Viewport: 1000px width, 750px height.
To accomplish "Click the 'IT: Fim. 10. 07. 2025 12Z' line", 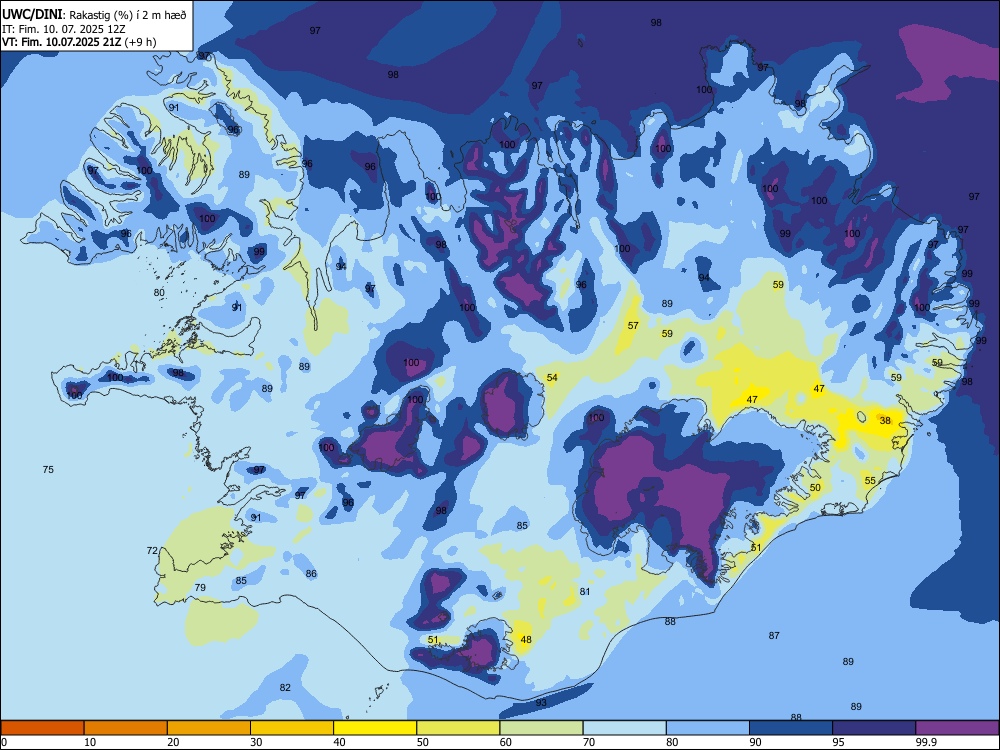I will 64,29.
